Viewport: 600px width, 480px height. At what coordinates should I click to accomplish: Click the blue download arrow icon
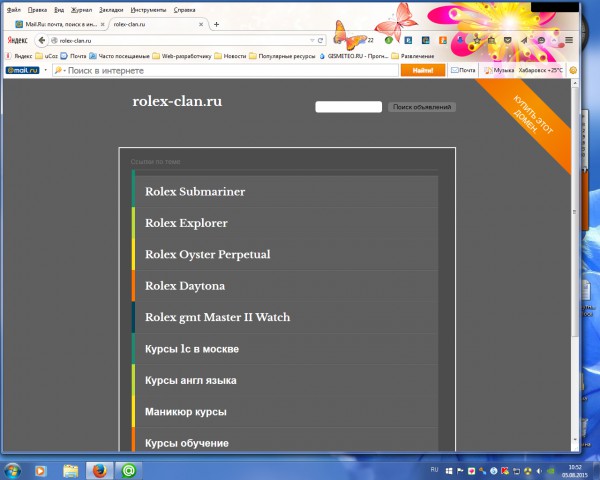(460, 40)
